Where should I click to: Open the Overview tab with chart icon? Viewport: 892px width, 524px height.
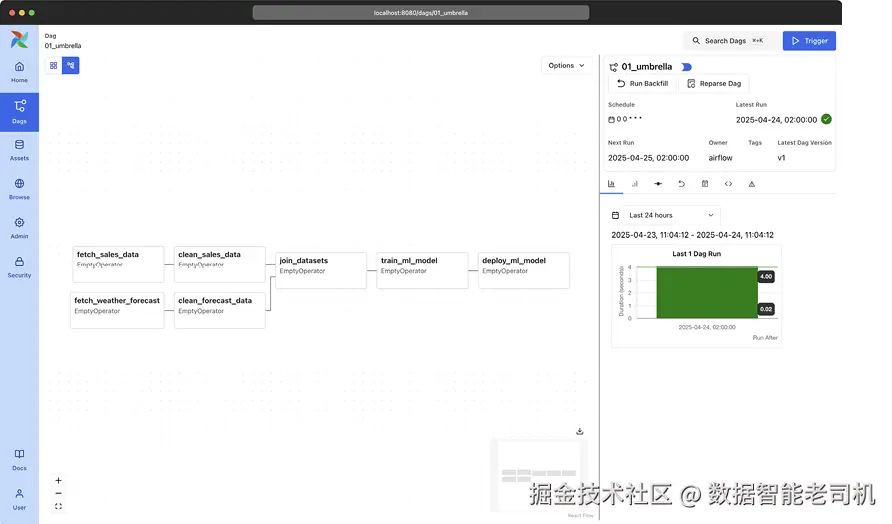pos(612,184)
